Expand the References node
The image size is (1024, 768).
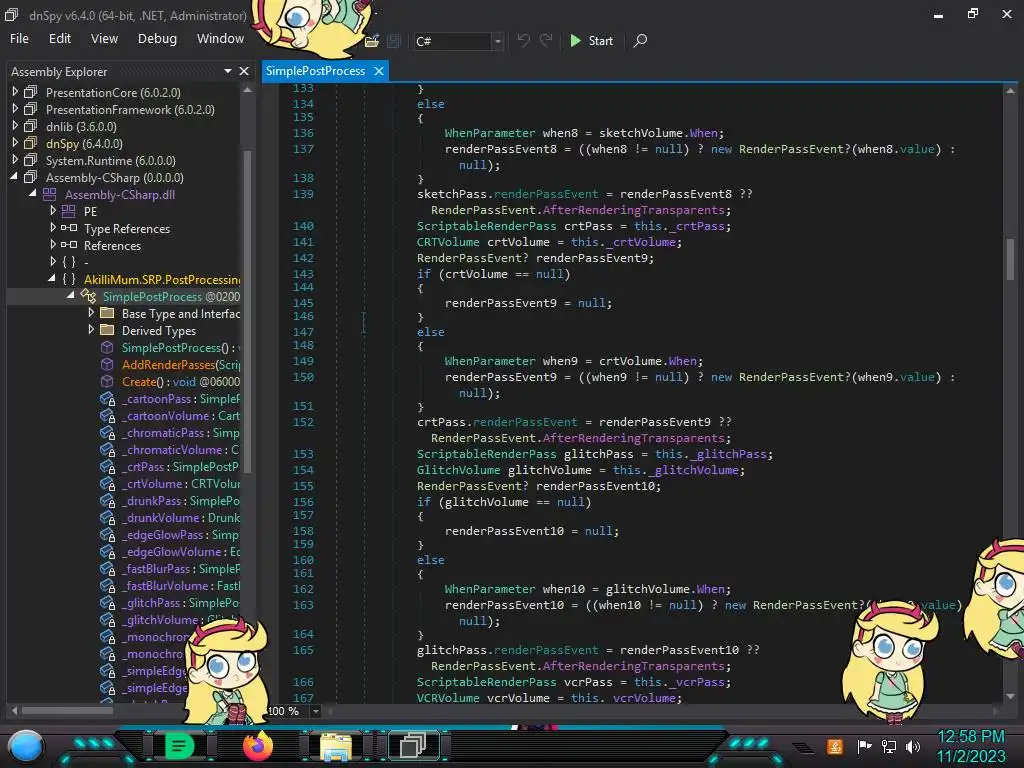tap(53, 245)
